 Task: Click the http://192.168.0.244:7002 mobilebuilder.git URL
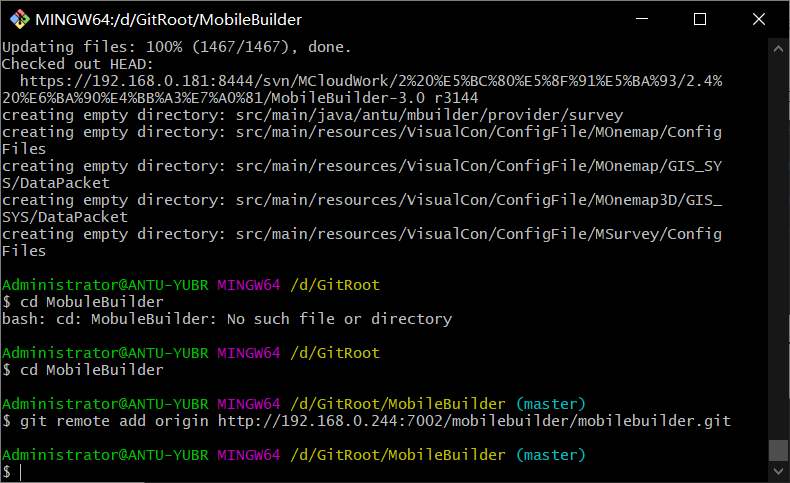(474, 421)
